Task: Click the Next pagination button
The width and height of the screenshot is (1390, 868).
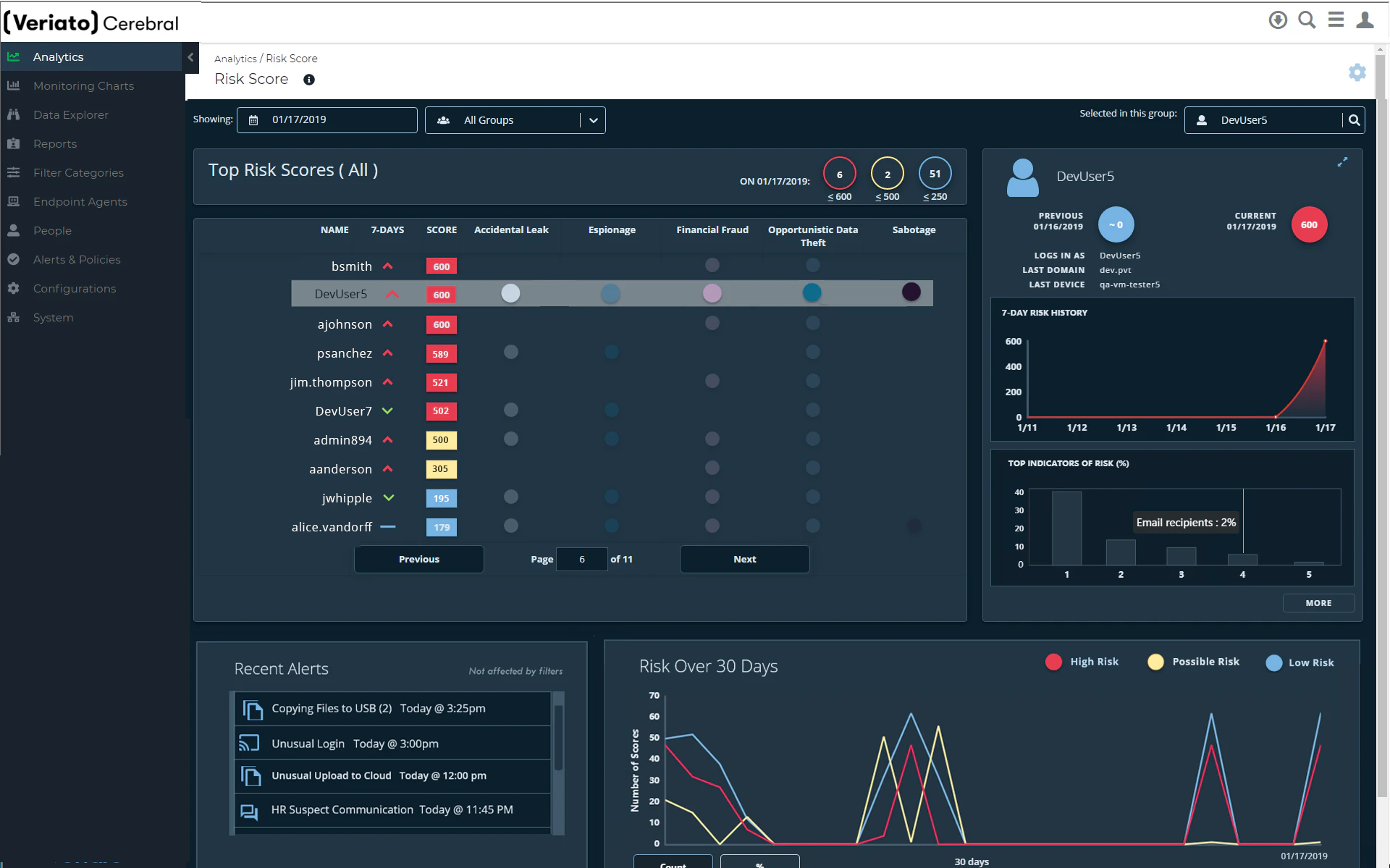Action: tap(744, 559)
